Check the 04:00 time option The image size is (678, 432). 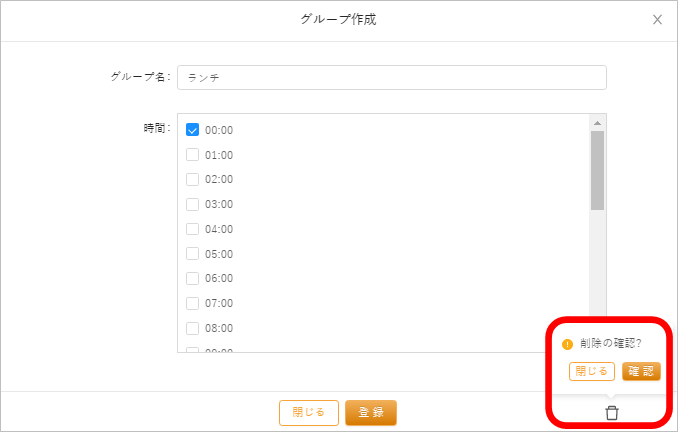193,229
